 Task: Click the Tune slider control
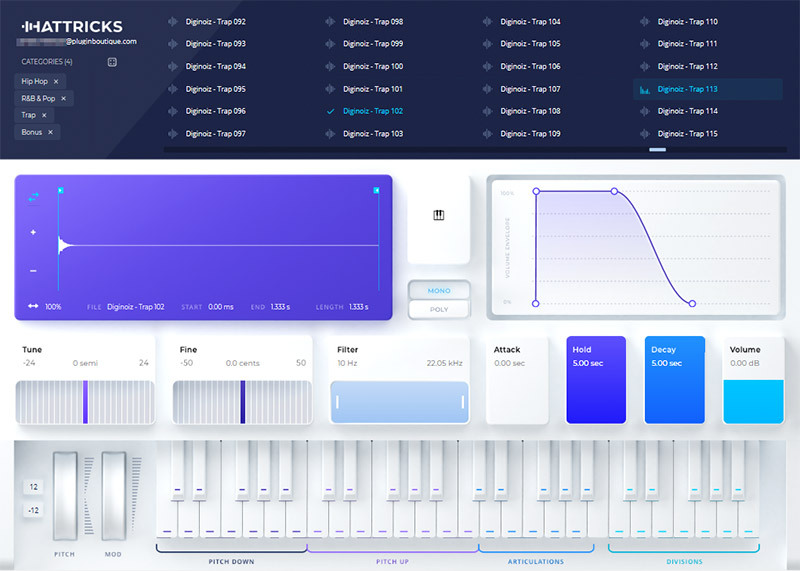point(86,401)
